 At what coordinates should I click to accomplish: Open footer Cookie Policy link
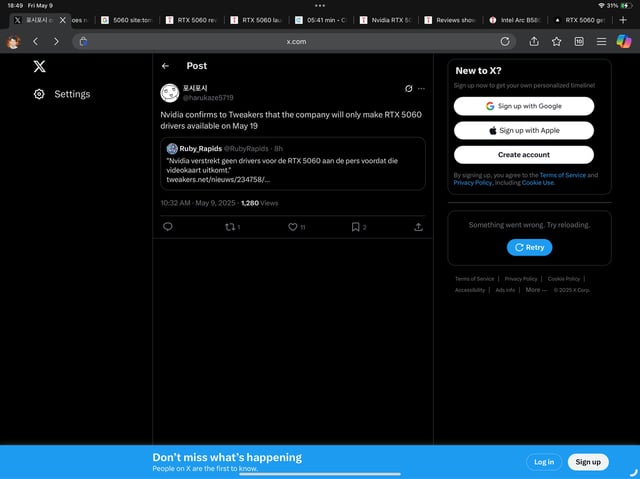tap(564, 279)
